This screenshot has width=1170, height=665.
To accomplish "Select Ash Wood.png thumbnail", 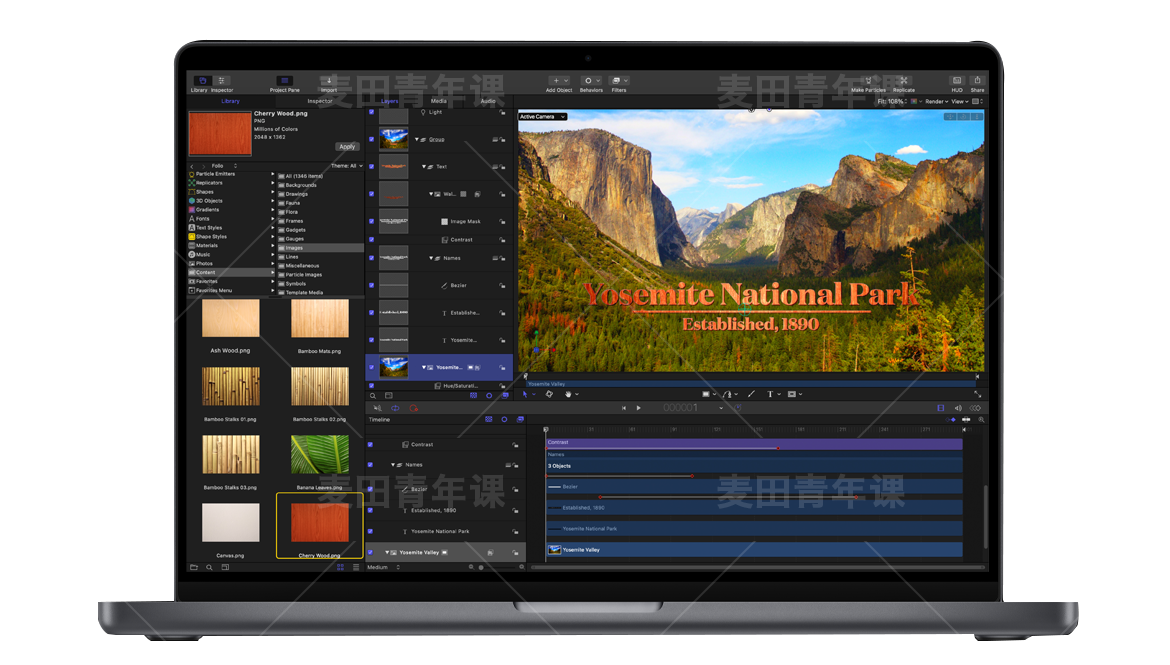I will (x=231, y=318).
